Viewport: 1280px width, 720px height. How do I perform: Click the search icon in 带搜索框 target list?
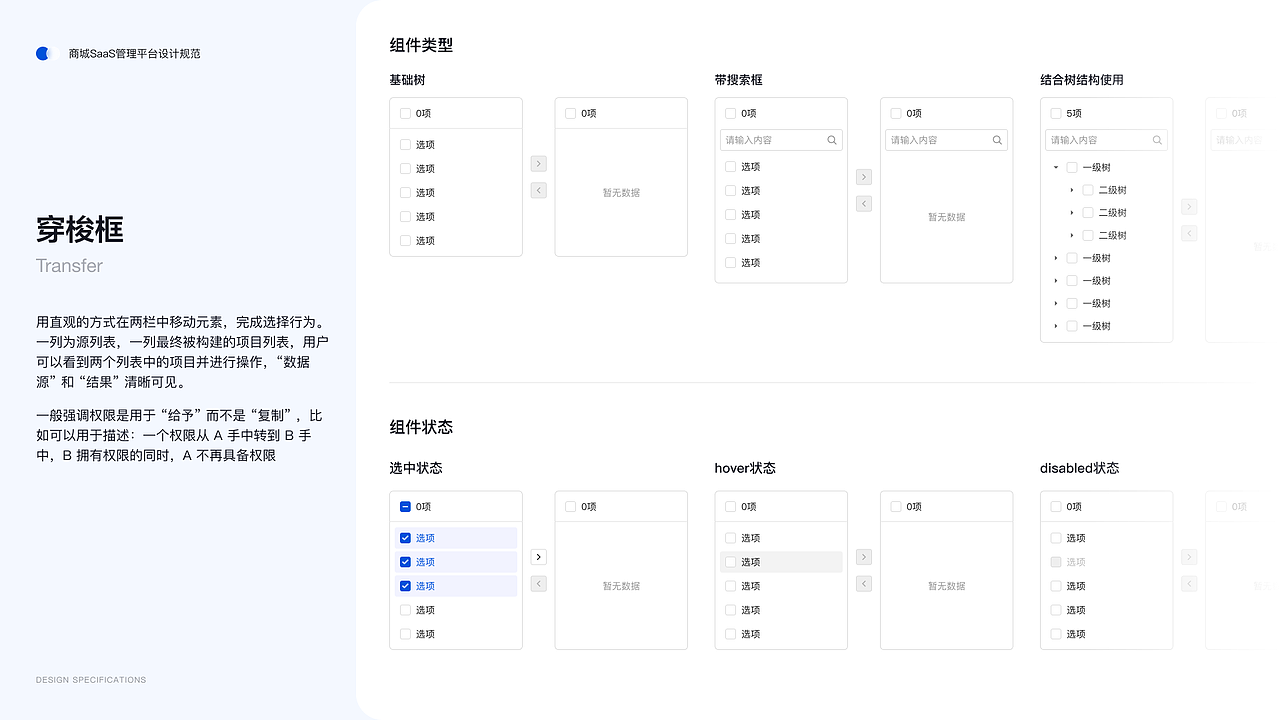[997, 140]
